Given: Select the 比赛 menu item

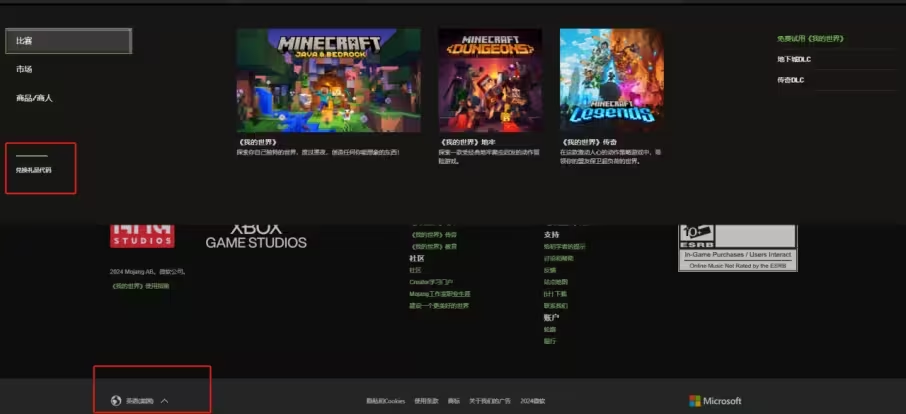Looking at the screenshot, I should 69,41.
